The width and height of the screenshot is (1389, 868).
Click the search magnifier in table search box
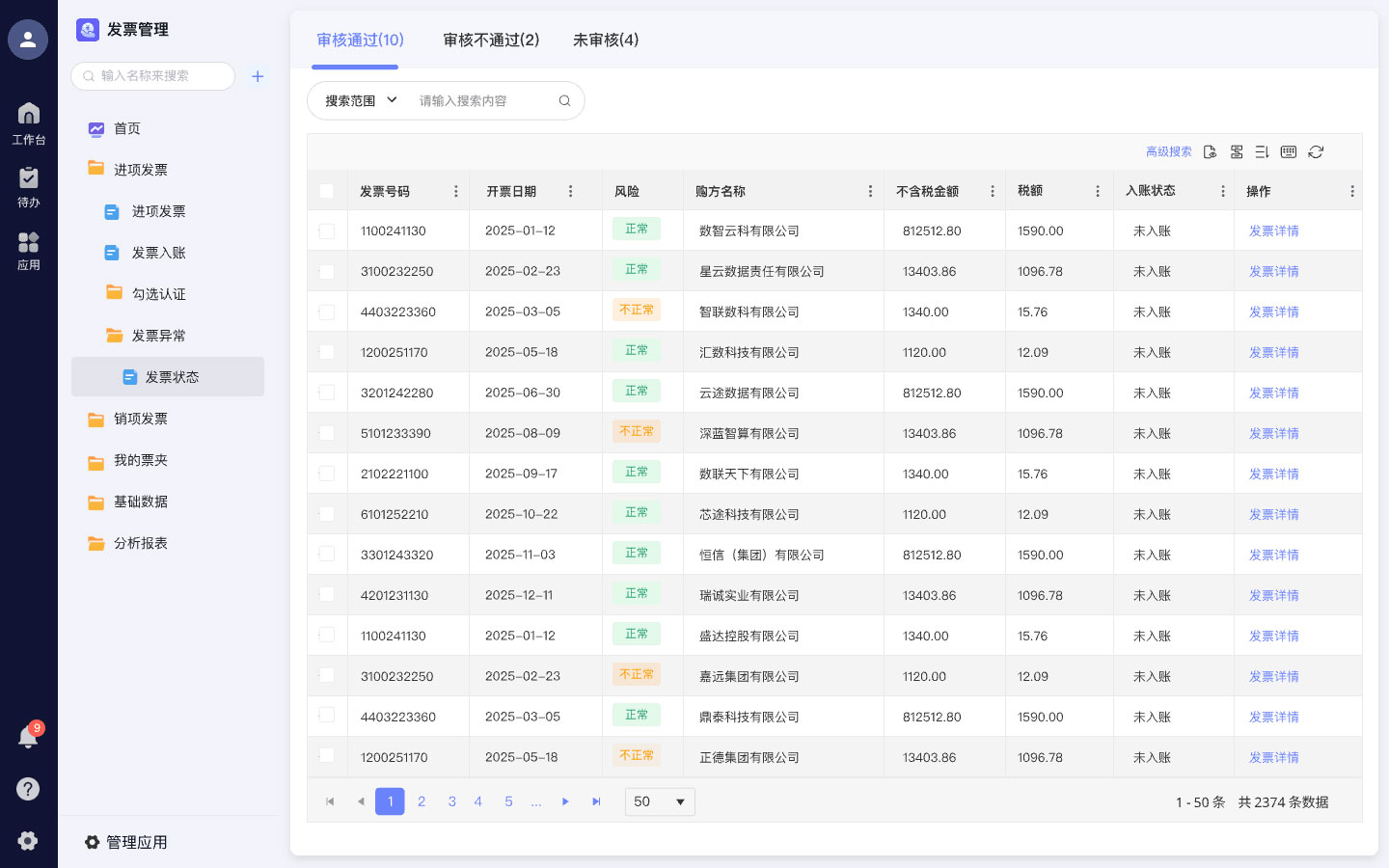[564, 100]
